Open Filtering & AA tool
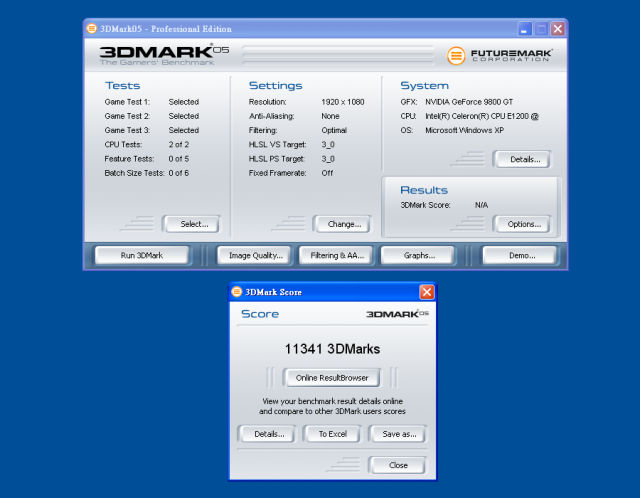640x498 pixels. pyautogui.click(x=337, y=256)
